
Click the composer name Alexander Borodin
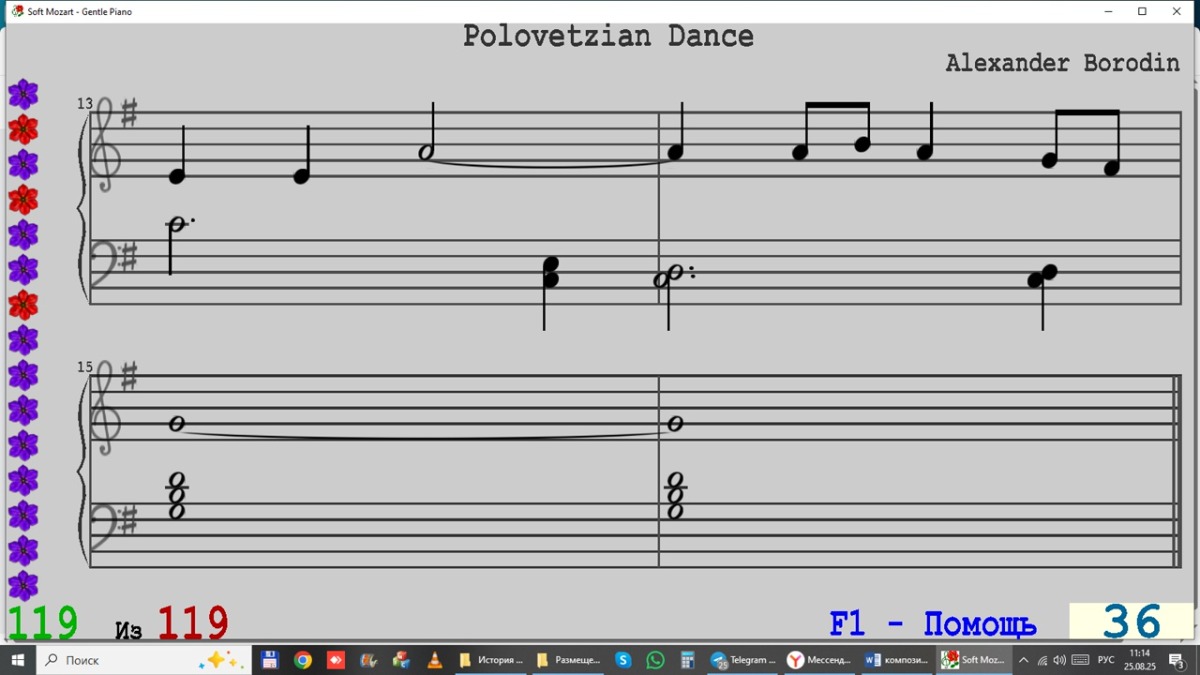pyautogui.click(x=1063, y=63)
